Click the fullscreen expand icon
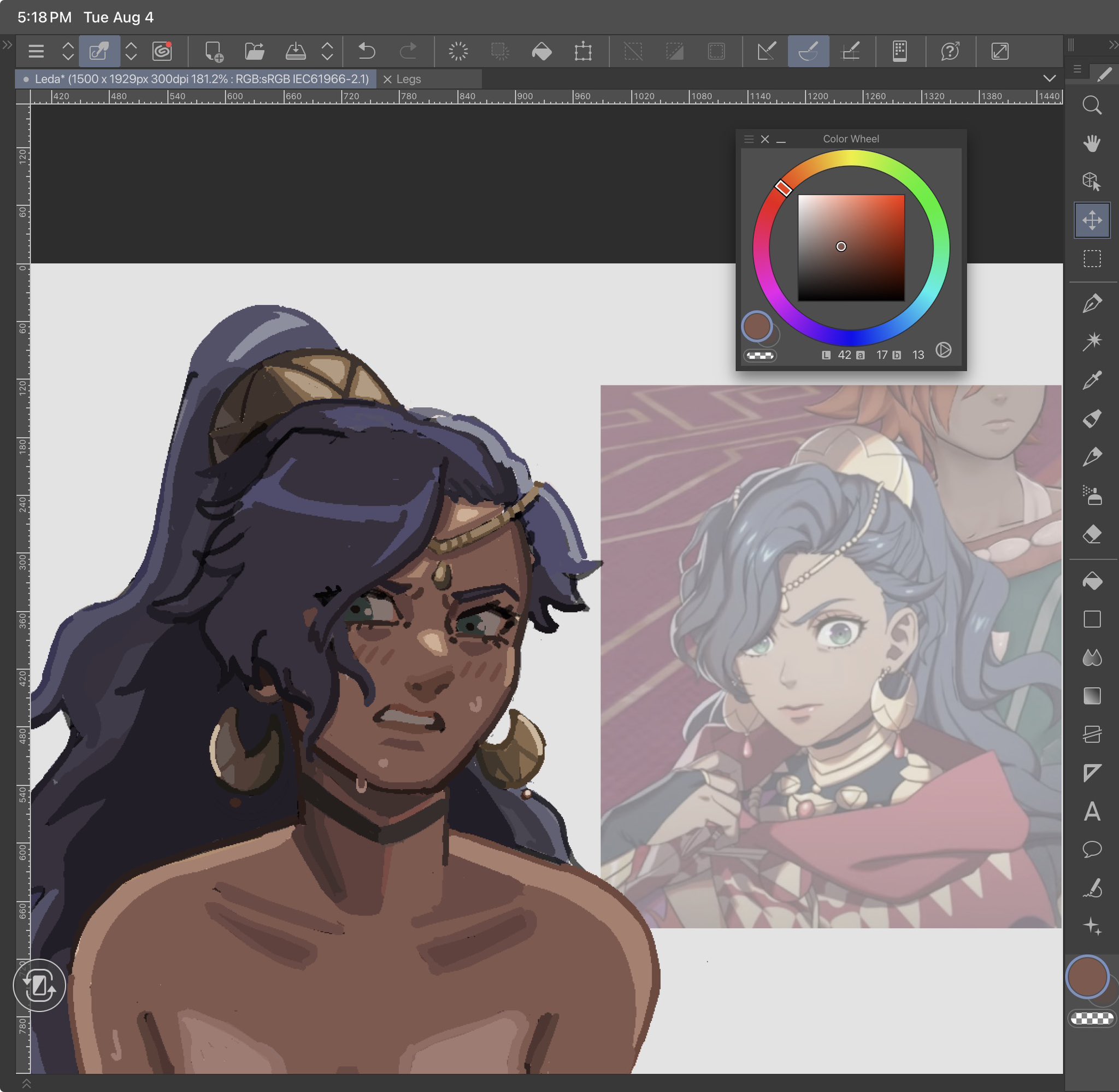 pos(1000,51)
